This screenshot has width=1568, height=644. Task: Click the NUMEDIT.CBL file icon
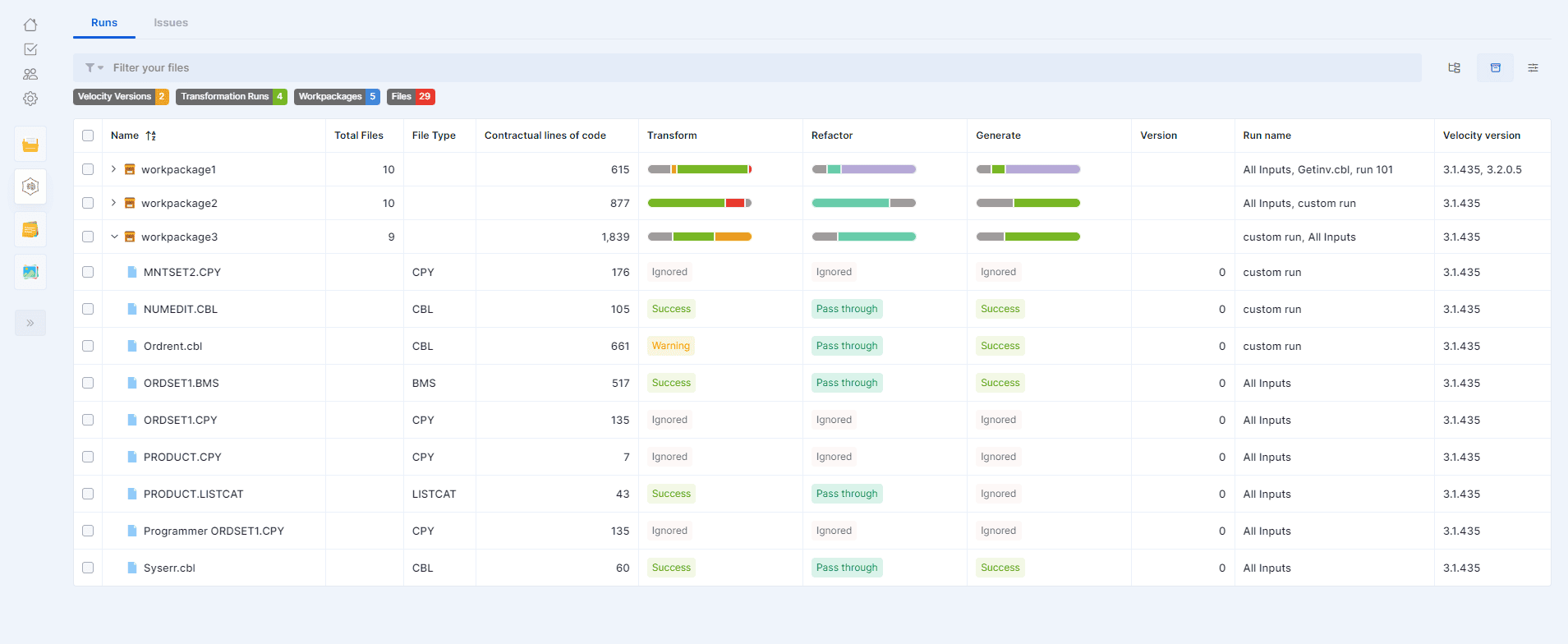[132, 309]
